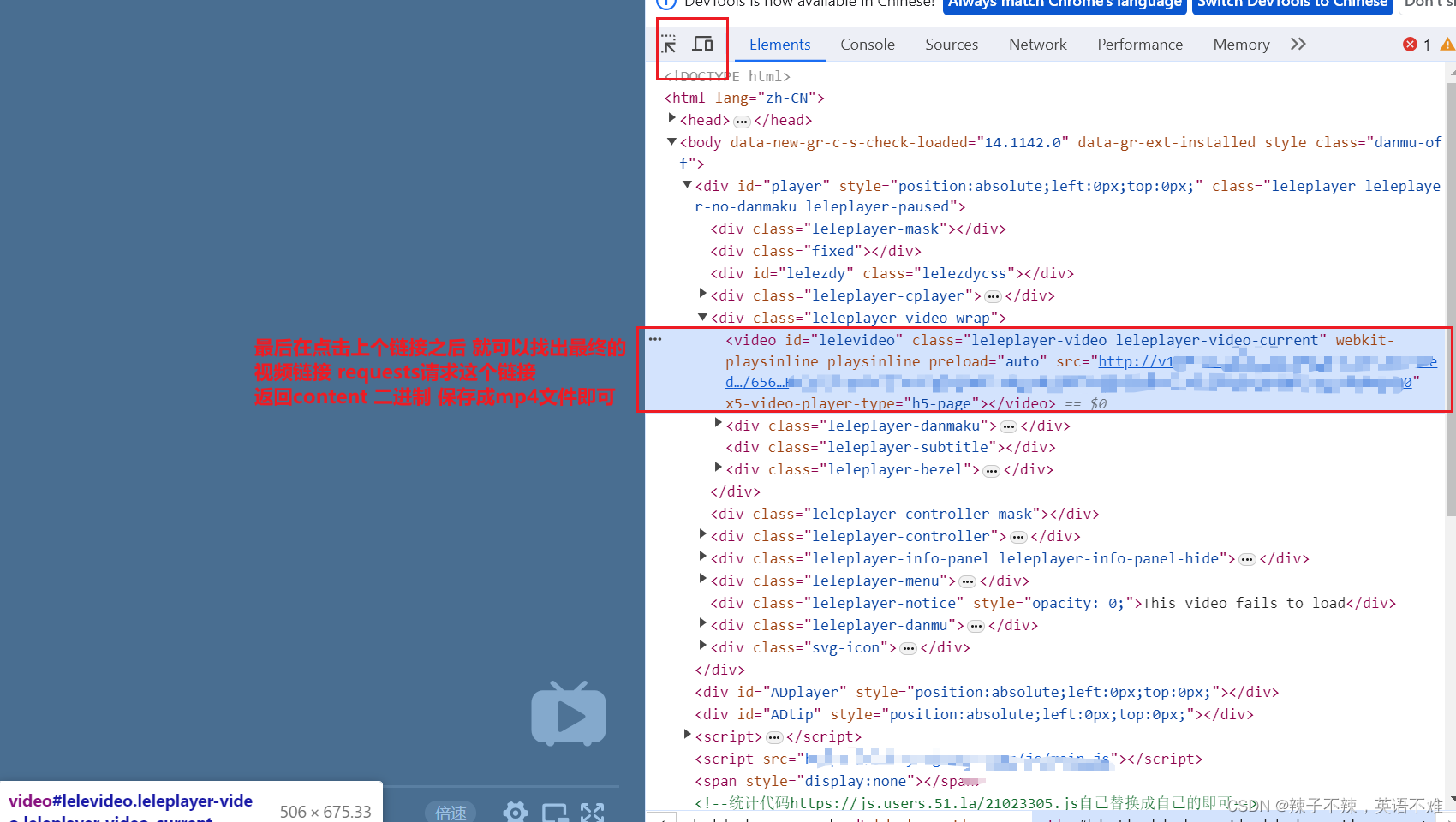
Task: Select the div class="fixed" line
Action: (815, 251)
